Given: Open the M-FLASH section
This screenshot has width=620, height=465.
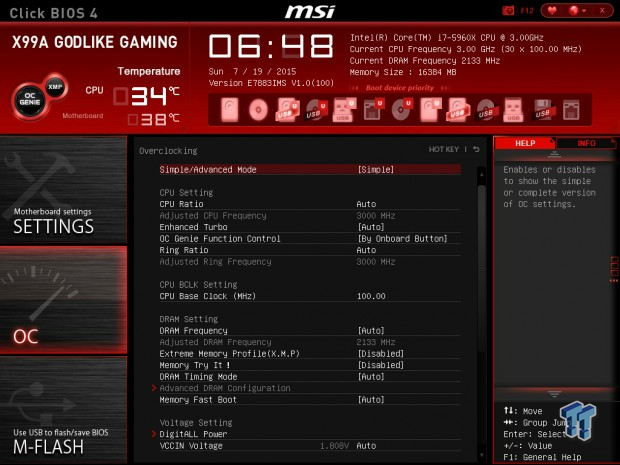Looking at the screenshot, I should click(63, 410).
